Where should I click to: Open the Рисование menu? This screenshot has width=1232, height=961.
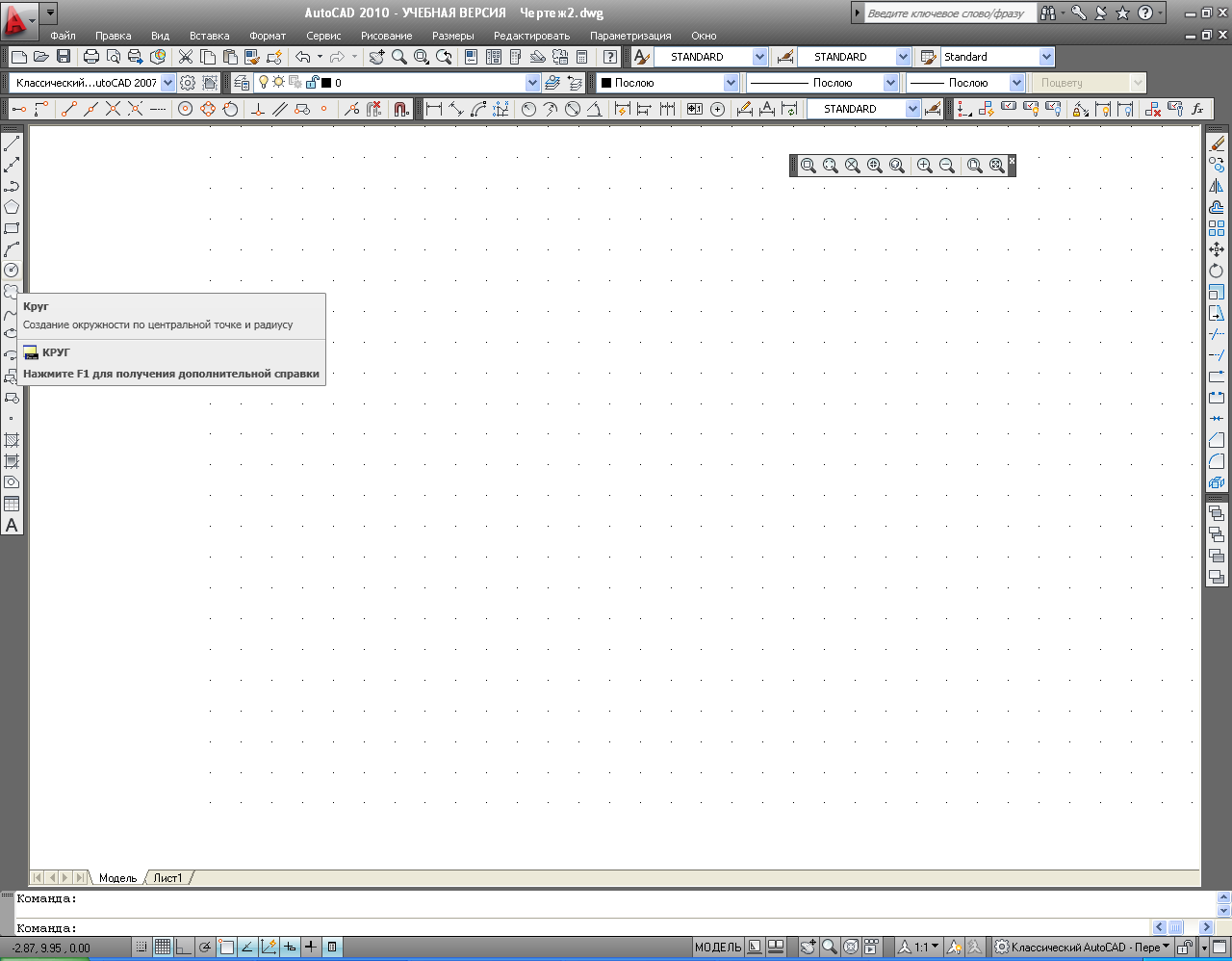386,36
